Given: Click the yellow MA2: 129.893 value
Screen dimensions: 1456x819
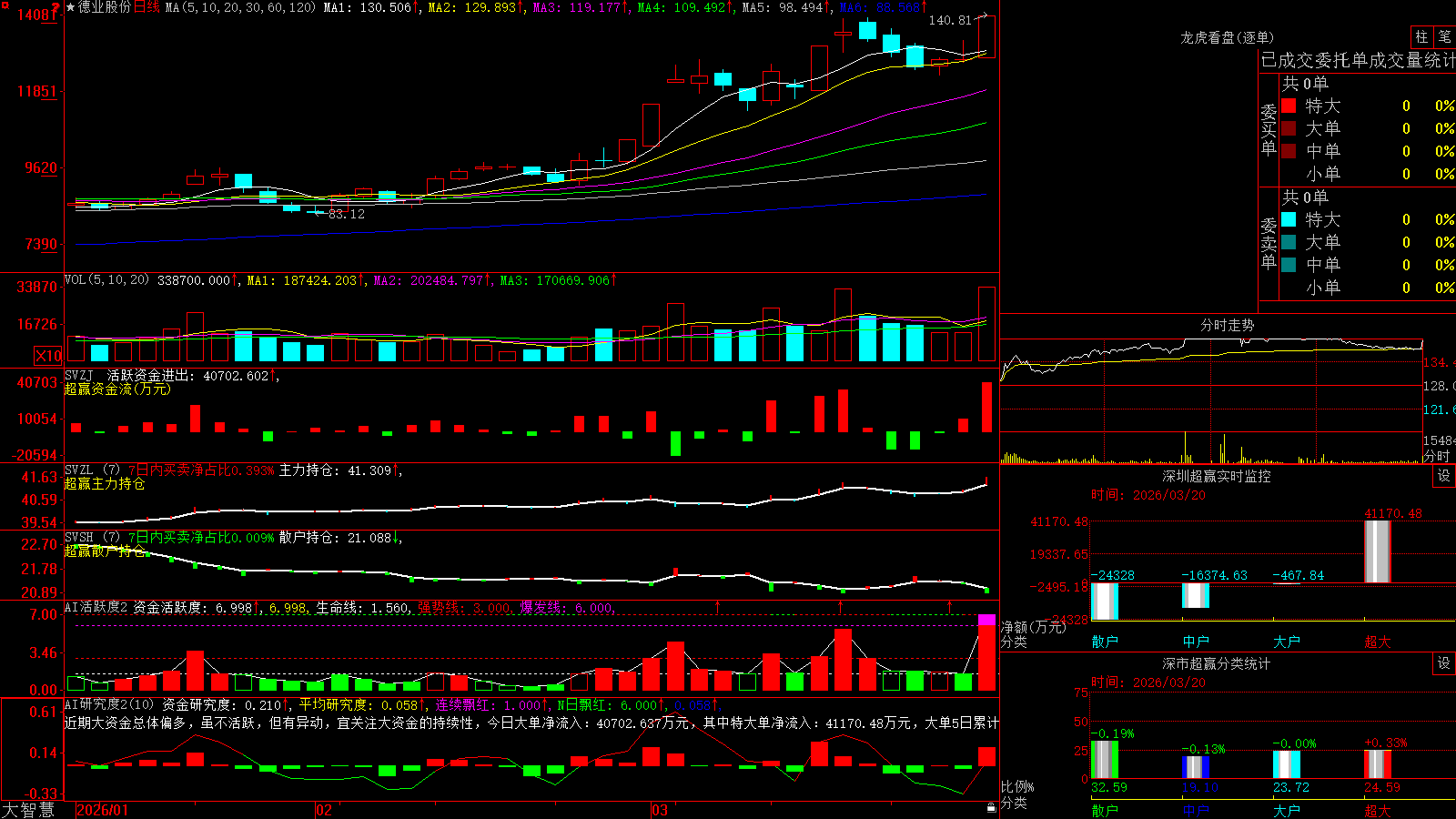Looking at the screenshot, I should point(472,7).
